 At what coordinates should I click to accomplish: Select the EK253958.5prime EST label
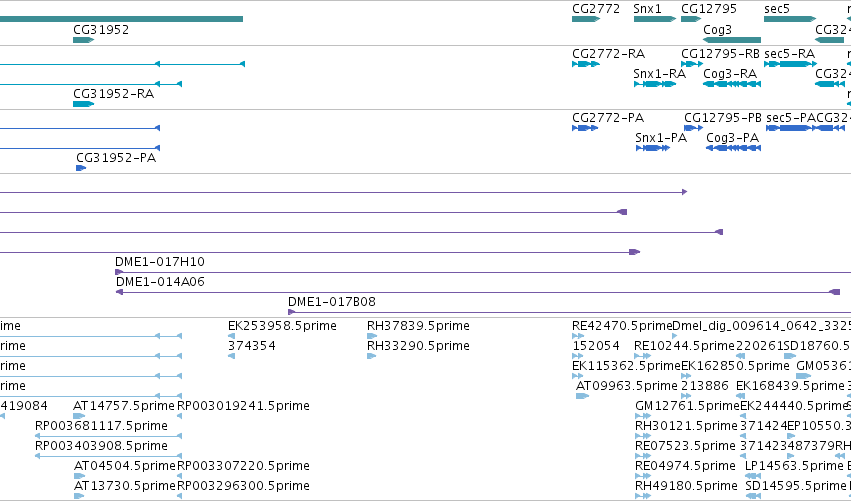click(x=282, y=326)
